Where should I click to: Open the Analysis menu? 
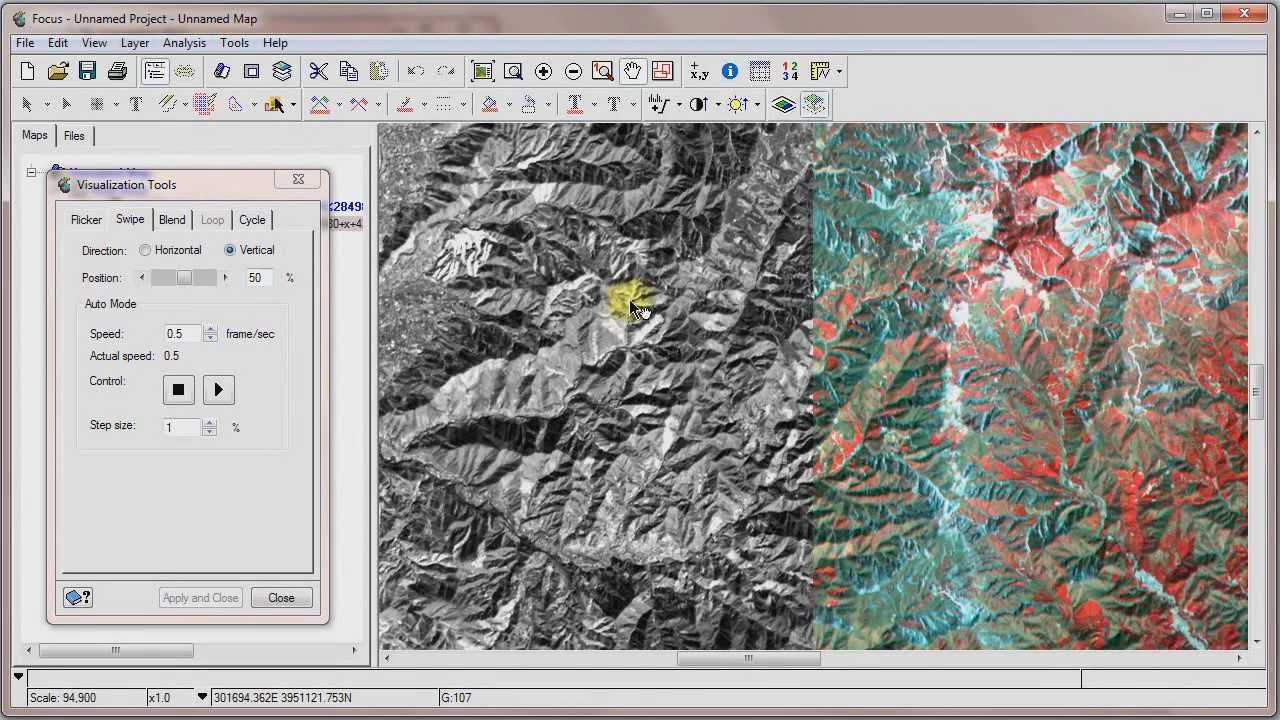pos(184,43)
